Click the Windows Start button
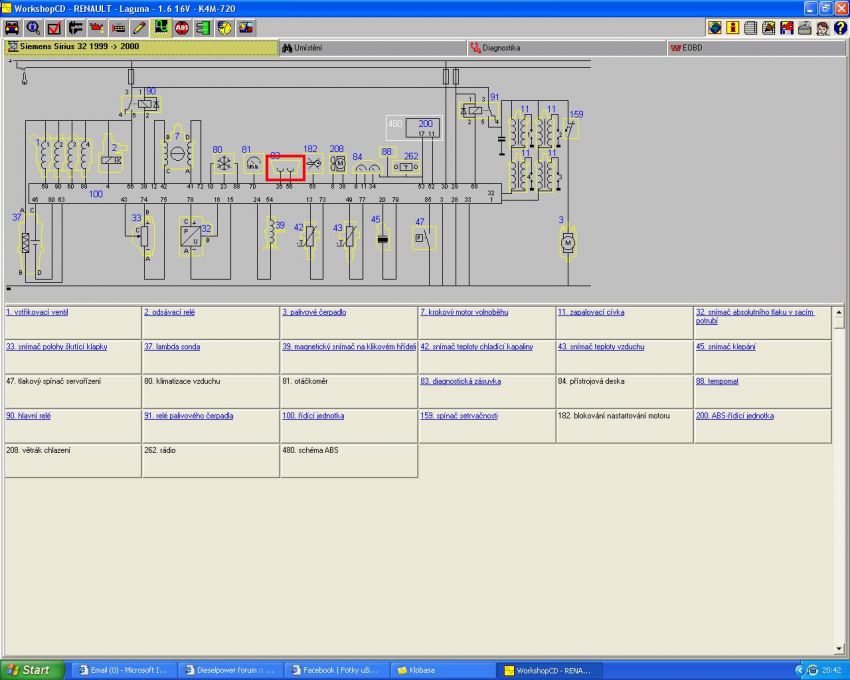 [33, 670]
